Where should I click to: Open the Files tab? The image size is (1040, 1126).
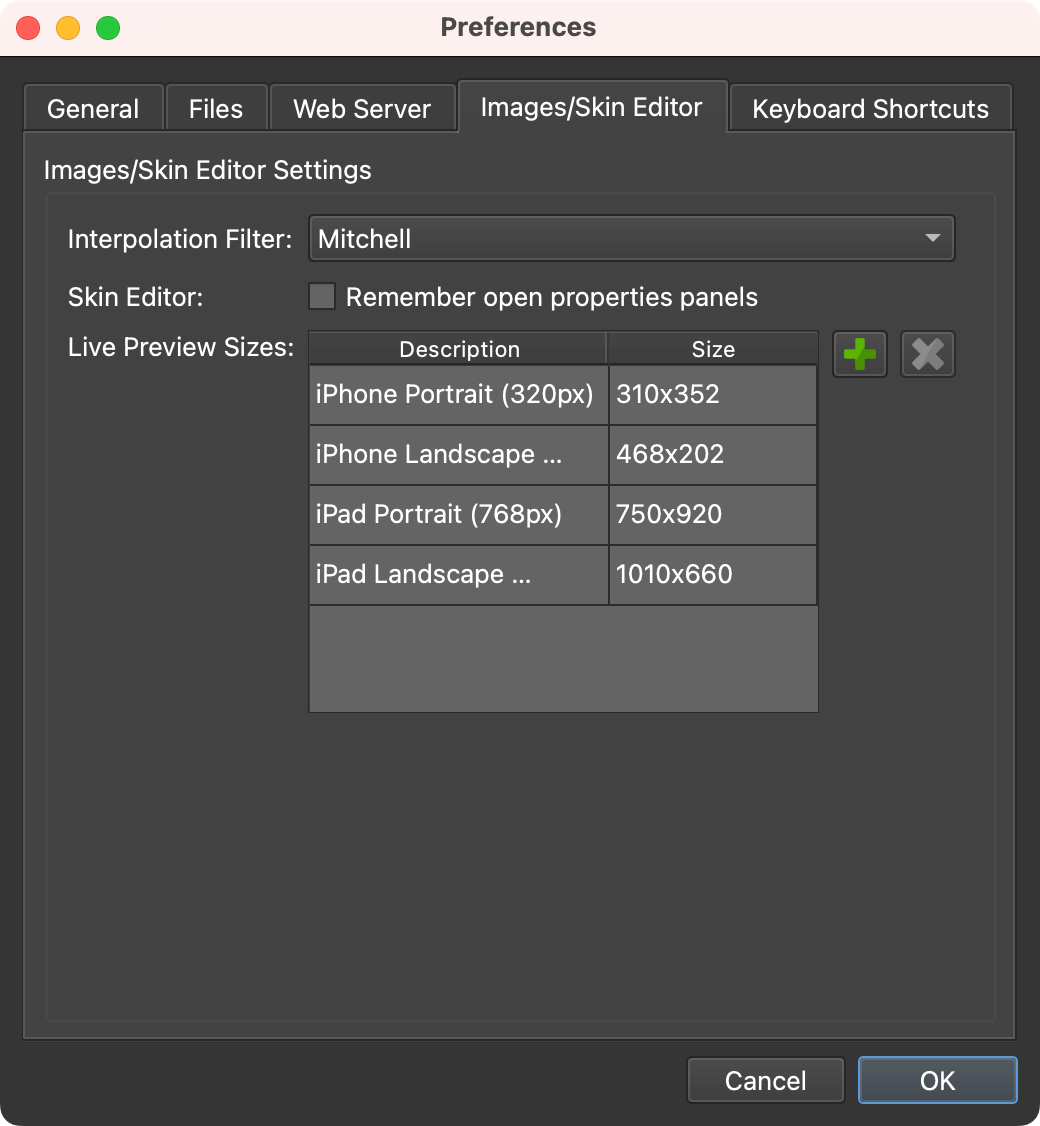[216, 108]
